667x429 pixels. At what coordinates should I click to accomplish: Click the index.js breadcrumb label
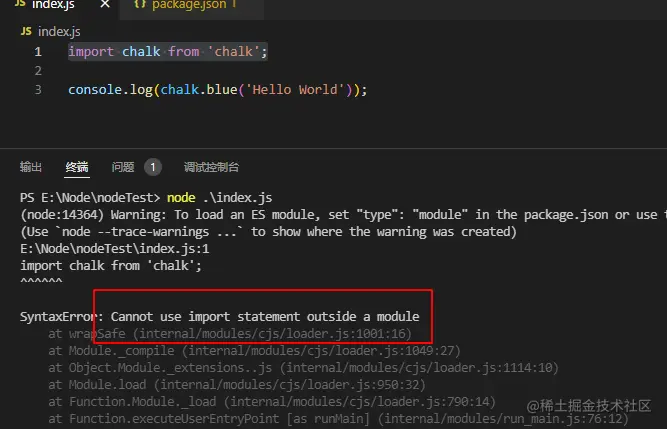click(x=59, y=31)
